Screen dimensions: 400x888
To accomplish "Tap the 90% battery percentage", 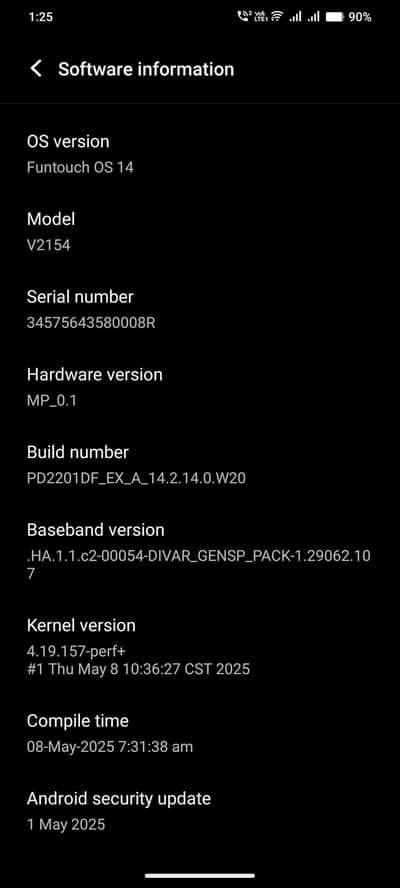I will point(360,17).
